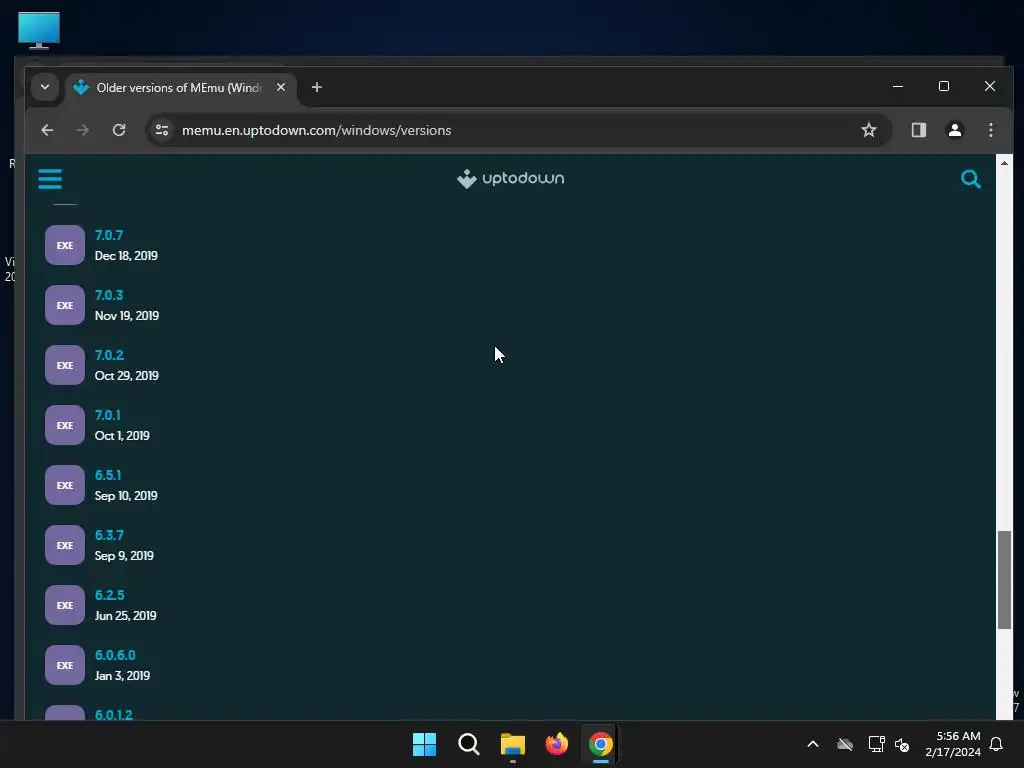The width and height of the screenshot is (1024, 768).
Task: Open version 7.0.2 download link
Action: pyautogui.click(x=109, y=355)
